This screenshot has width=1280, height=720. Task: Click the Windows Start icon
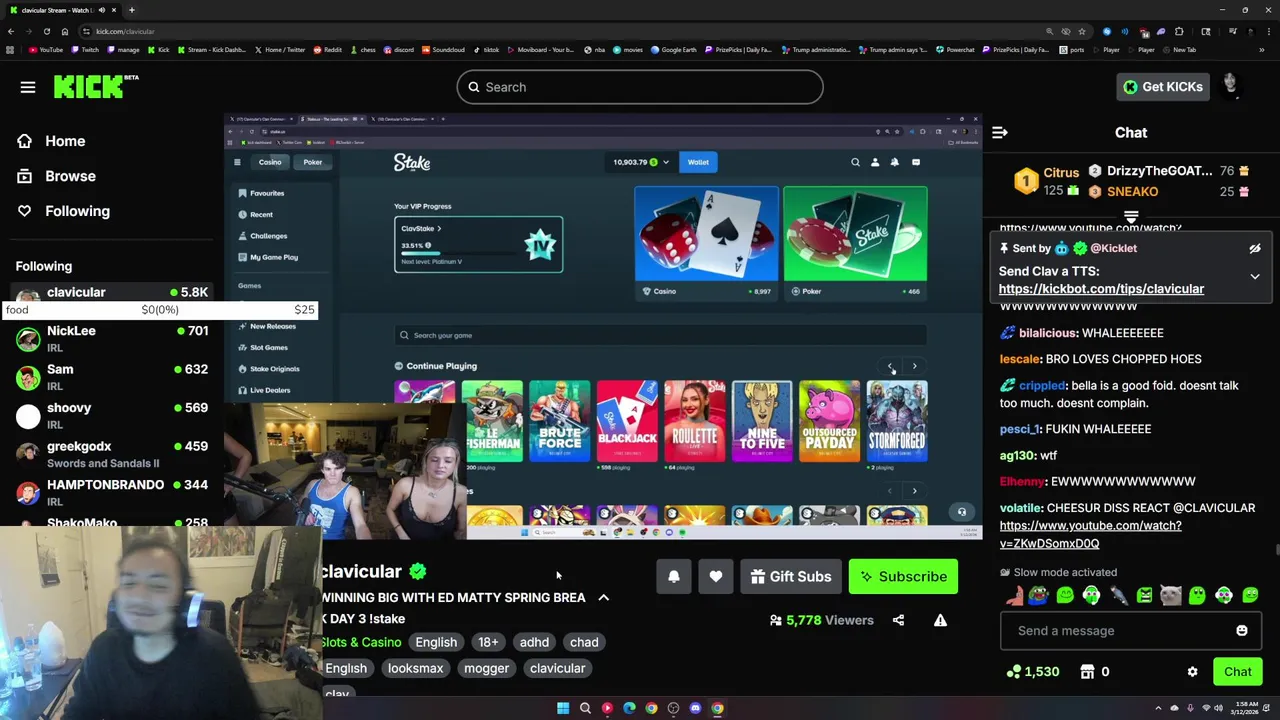pyautogui.click(x=563, y=708)
